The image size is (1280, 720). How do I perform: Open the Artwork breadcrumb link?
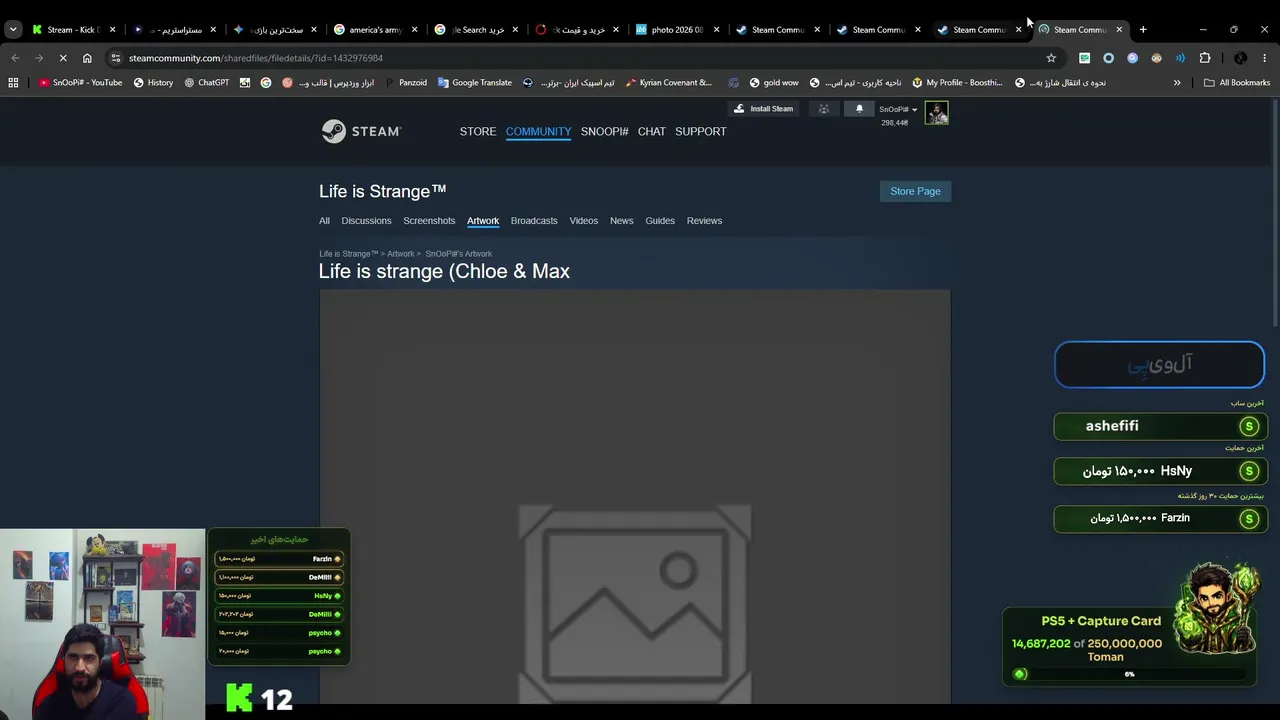click(400, 254)
